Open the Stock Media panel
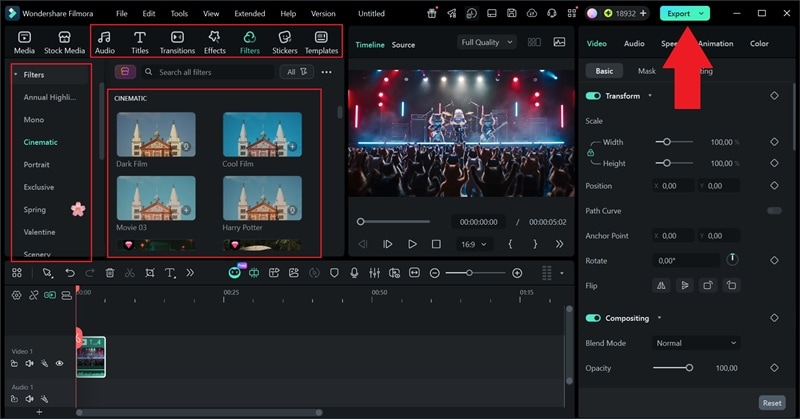 [x=64, y=42]
